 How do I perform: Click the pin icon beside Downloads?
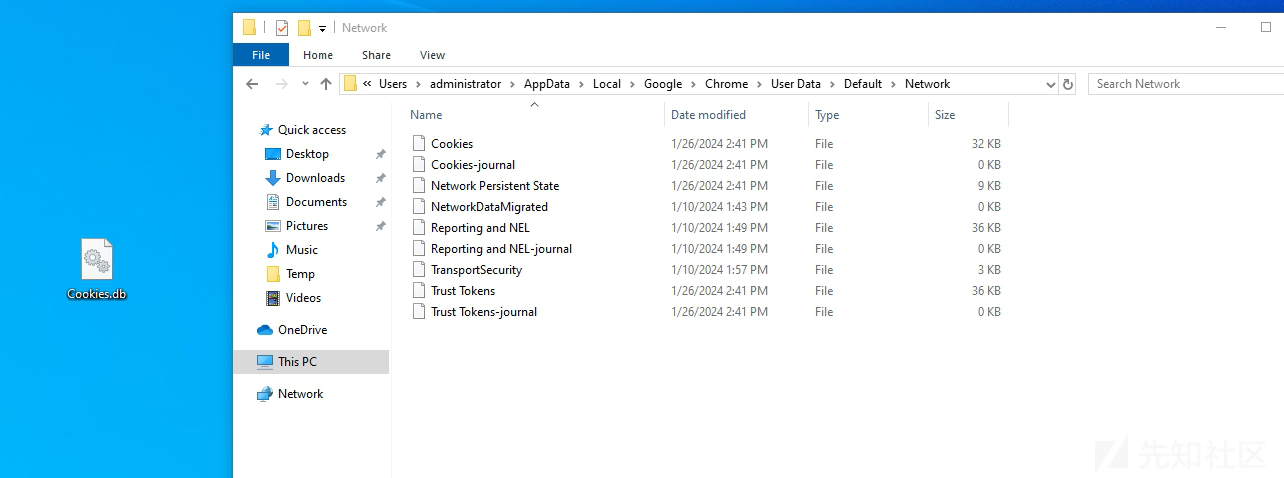tap(380, 178)
